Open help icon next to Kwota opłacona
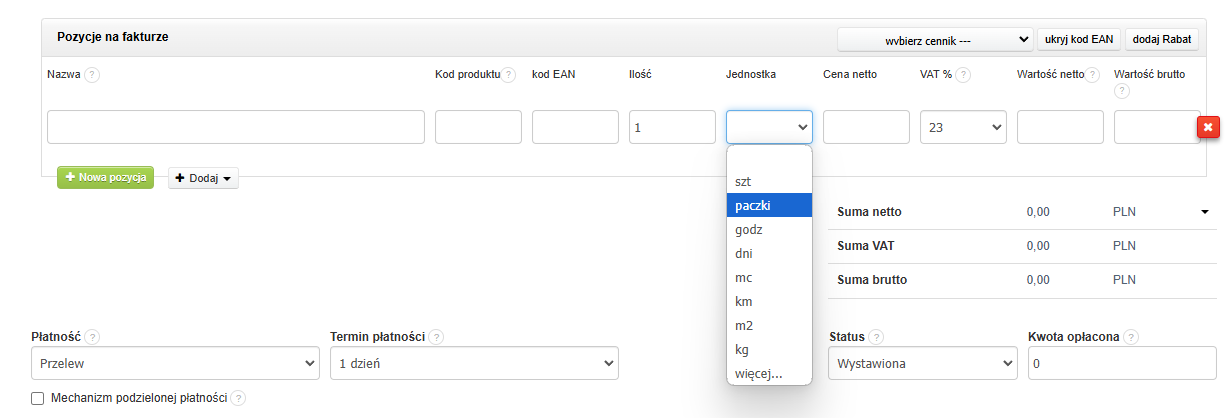 coord(1131,337)
